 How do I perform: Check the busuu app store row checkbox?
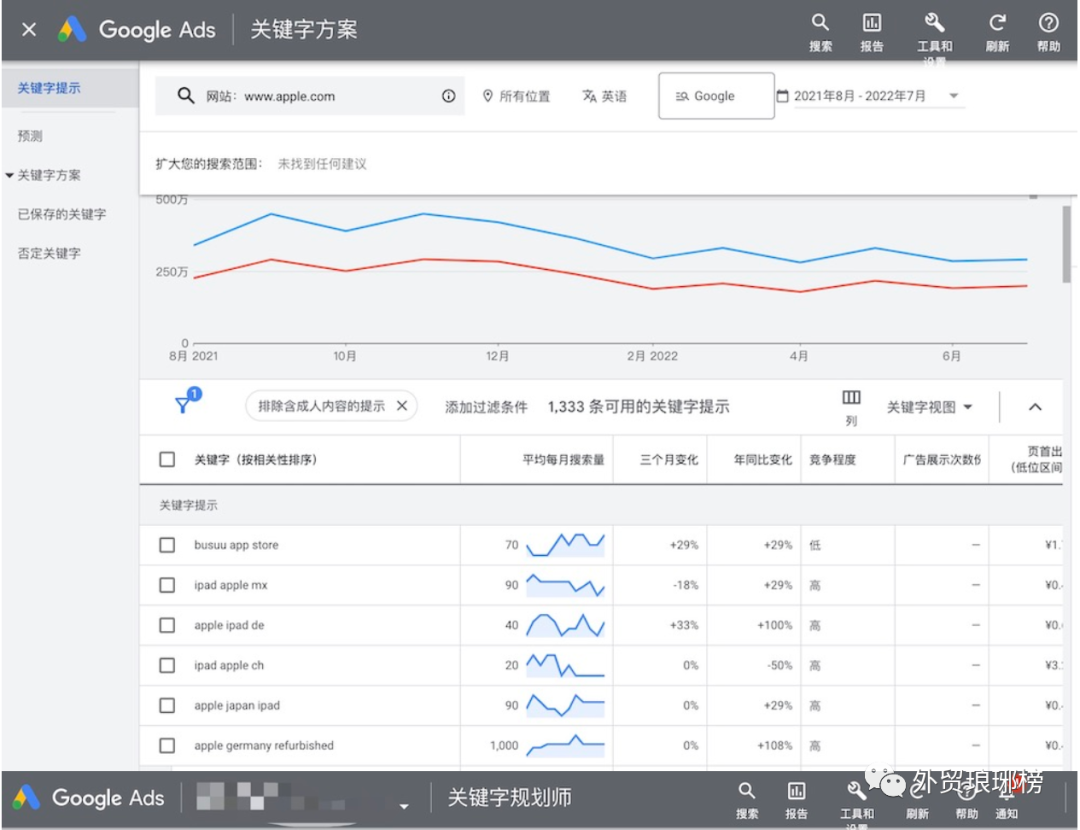[x=167, y=545]
